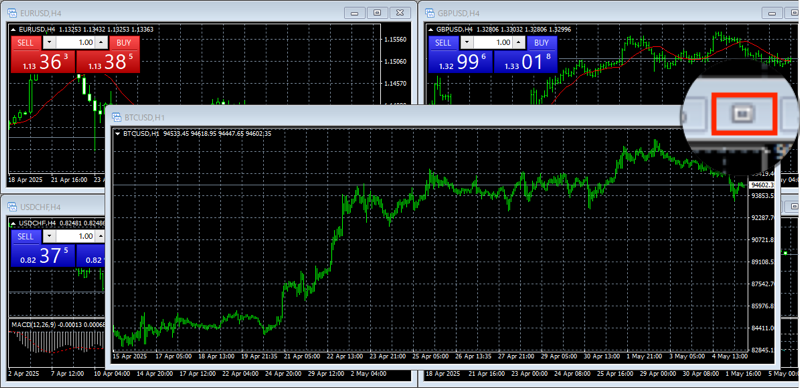Click the GBPUSD volume input field

coord(493,42)
